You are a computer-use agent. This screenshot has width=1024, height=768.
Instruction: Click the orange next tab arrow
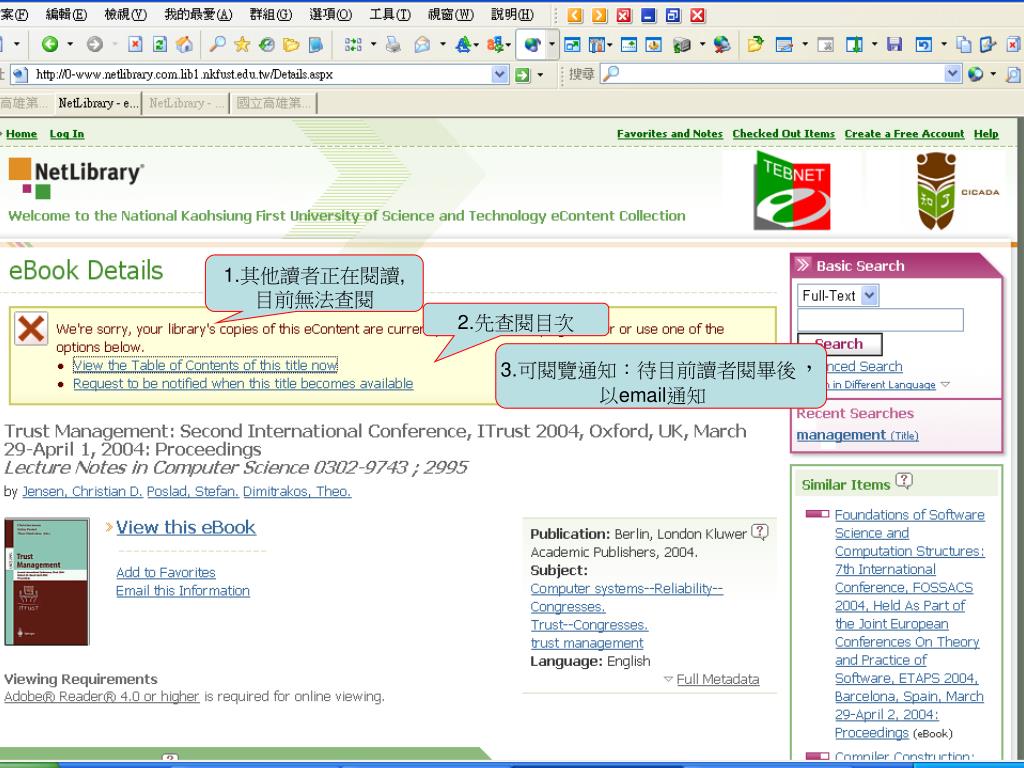click(600, 15)
